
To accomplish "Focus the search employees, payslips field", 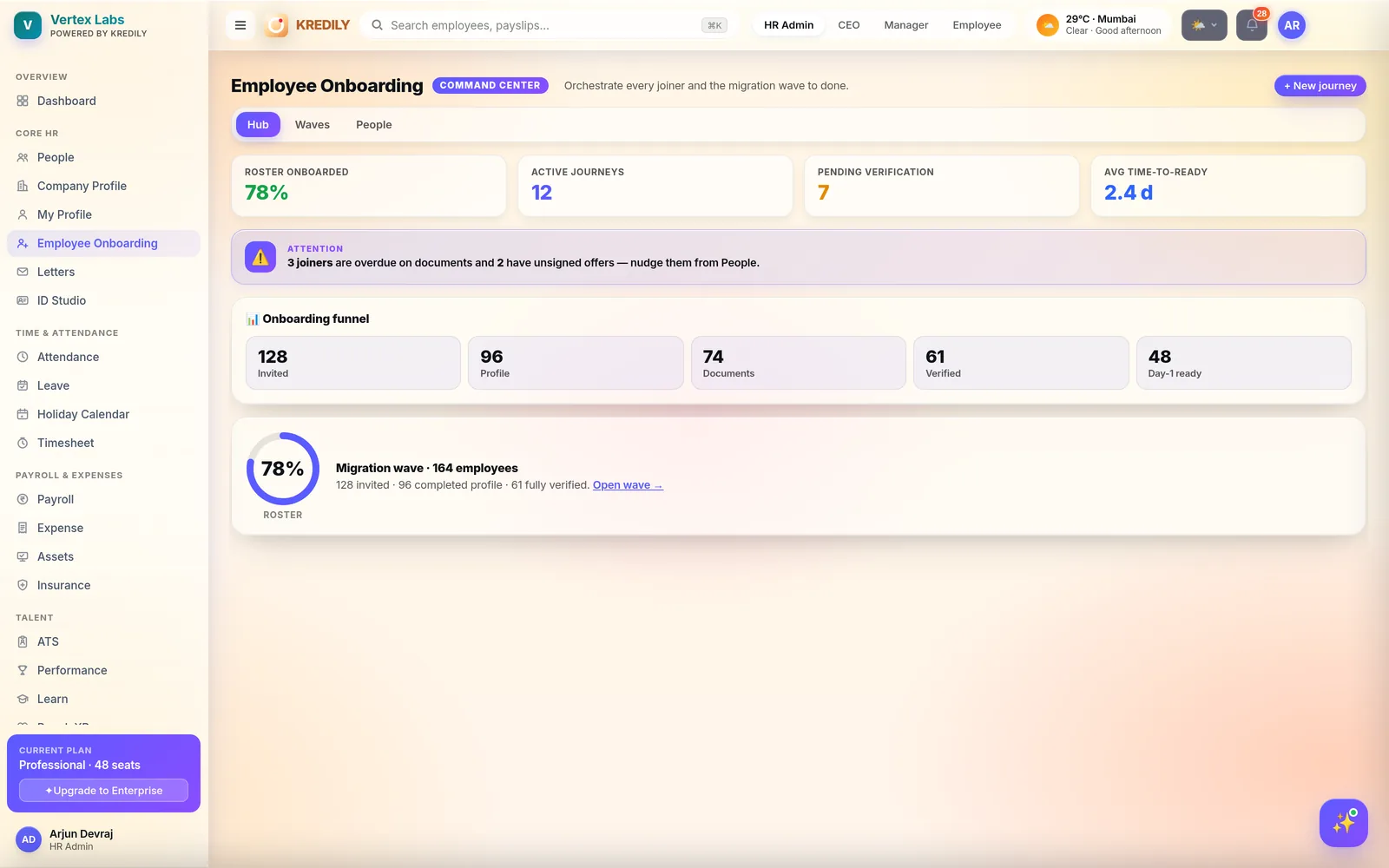I will click(x=549, y=25).
